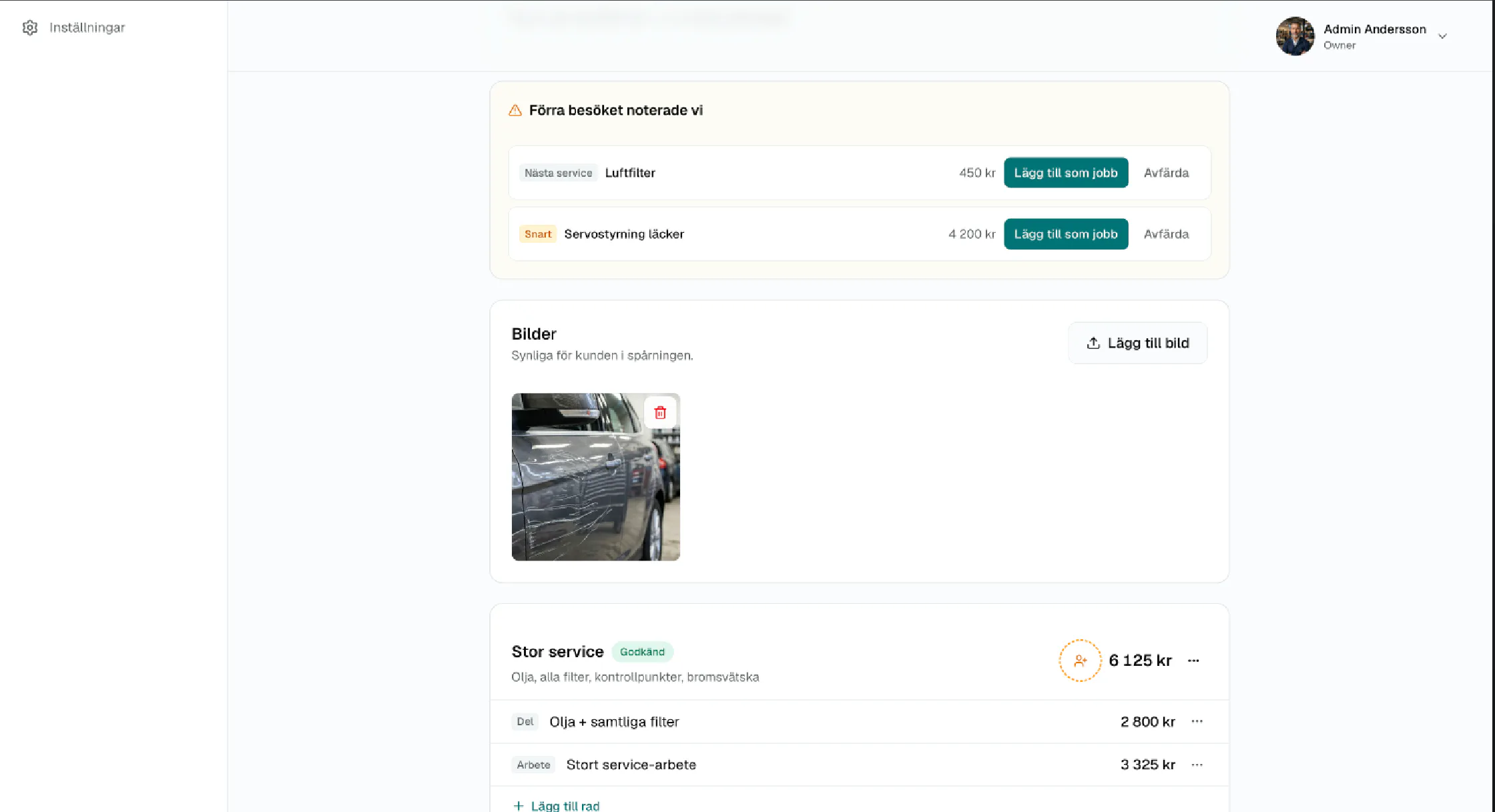The height and width of the screenshot is (812, 1495).
Task: Expand the Admin Andersson account dropdown chevron
Action: click(1442, 37)
